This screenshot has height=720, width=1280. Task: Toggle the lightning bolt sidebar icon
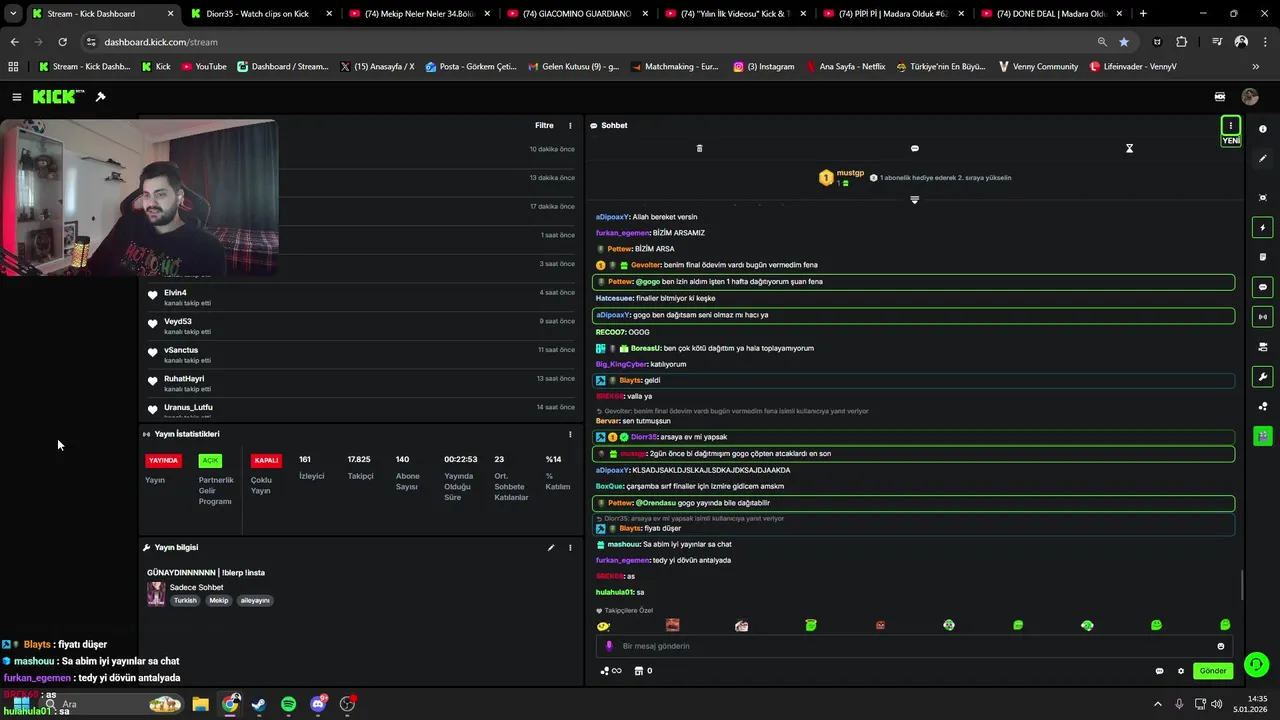coord(1263,228)
